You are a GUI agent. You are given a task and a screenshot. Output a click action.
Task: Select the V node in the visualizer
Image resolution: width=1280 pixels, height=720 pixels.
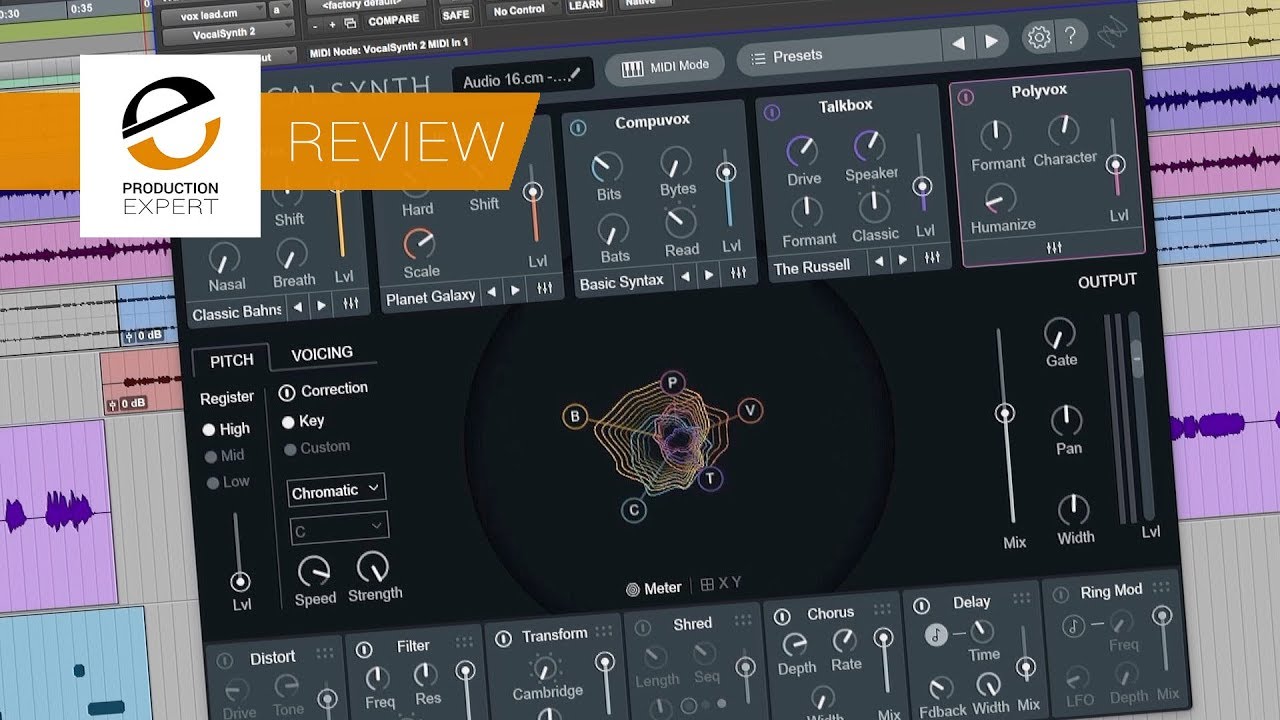tap(750, 410)
